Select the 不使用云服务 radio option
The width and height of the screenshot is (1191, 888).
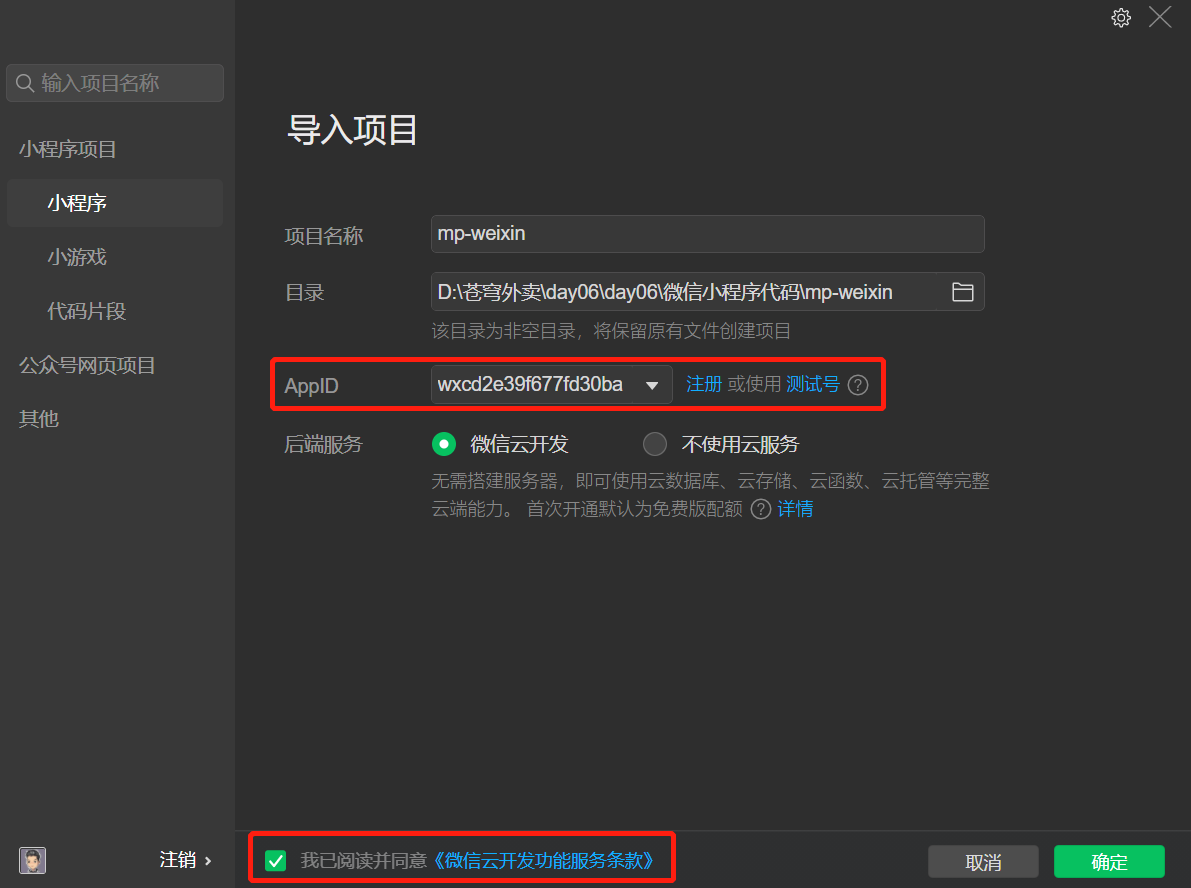click(x=654, y=444)
